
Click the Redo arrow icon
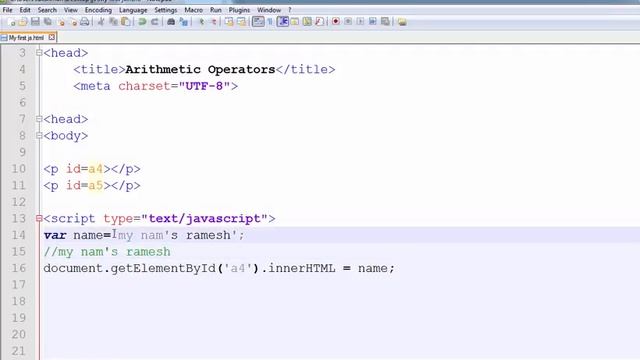point(154,22)
